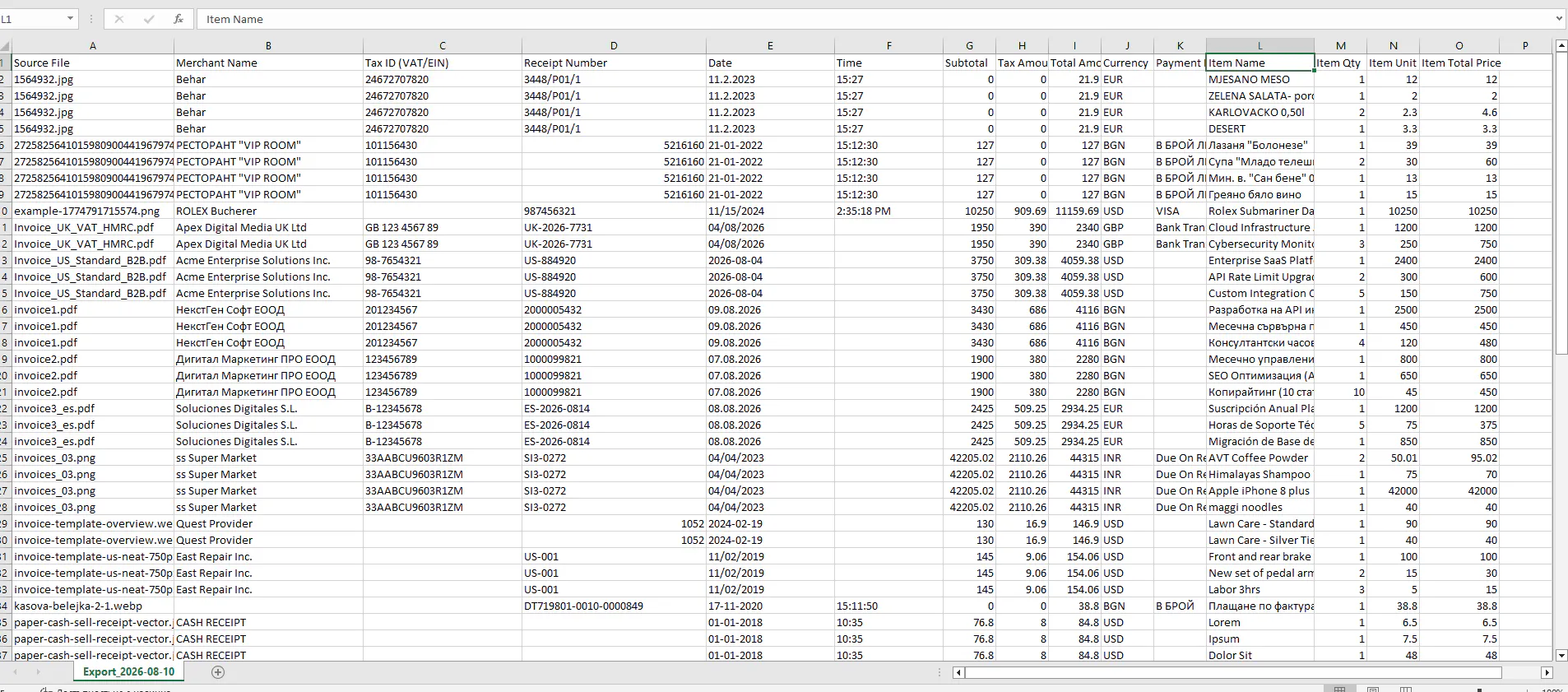Click cell 'DESERT' in Item Name column
The width and height of the screenshot is (1568, 692).
coord(1260,128)
